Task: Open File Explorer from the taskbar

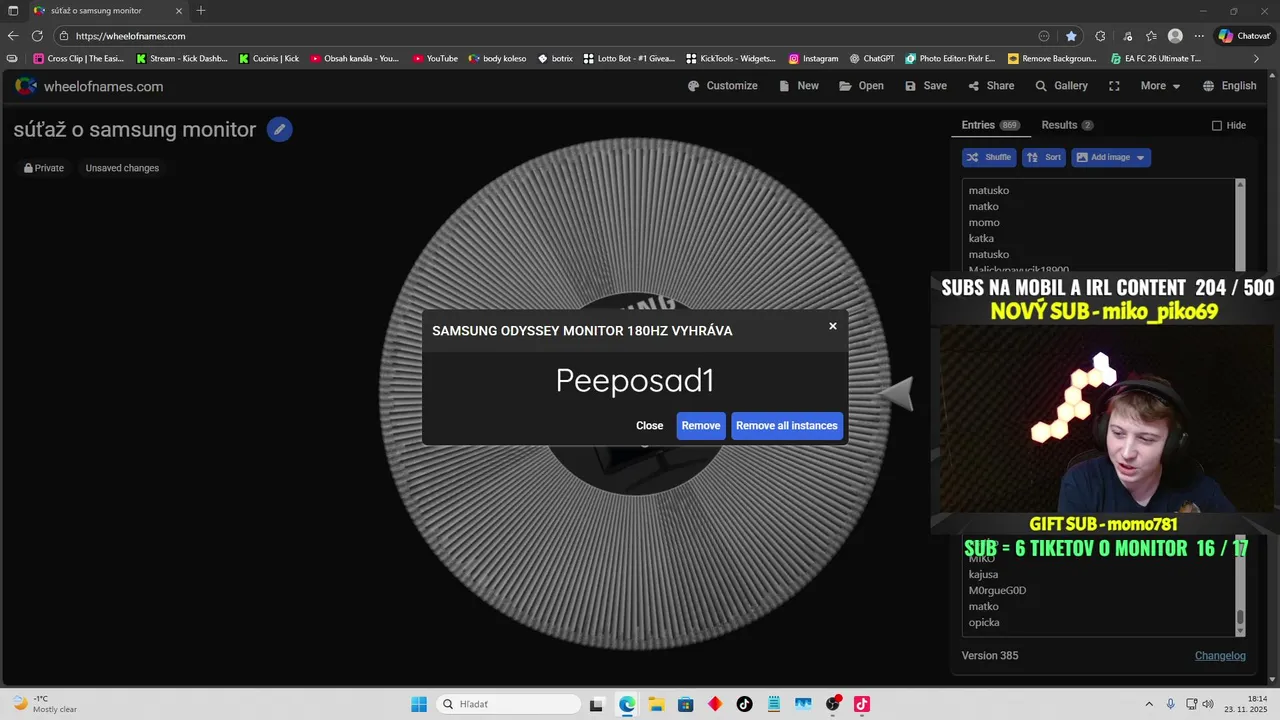Action: (x=656, y=704)
